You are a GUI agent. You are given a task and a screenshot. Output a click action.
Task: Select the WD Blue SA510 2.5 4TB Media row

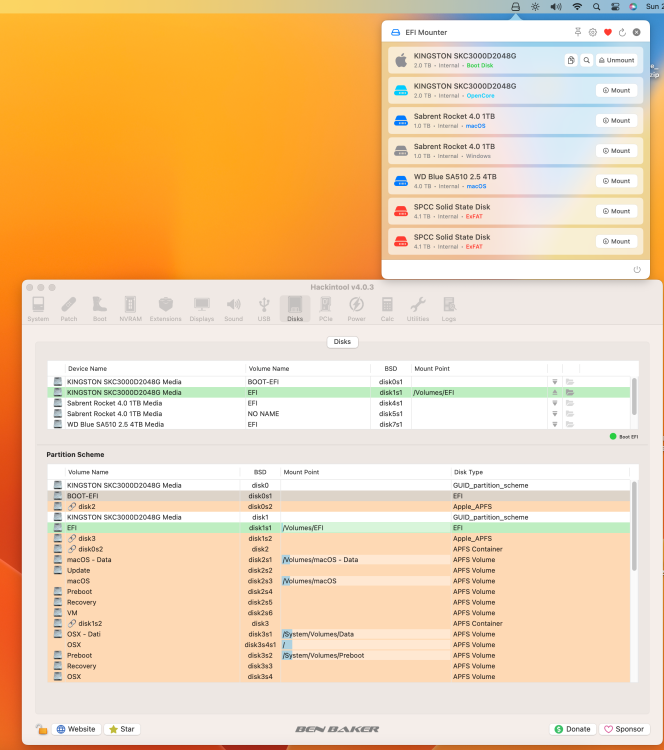pos(339,424)
